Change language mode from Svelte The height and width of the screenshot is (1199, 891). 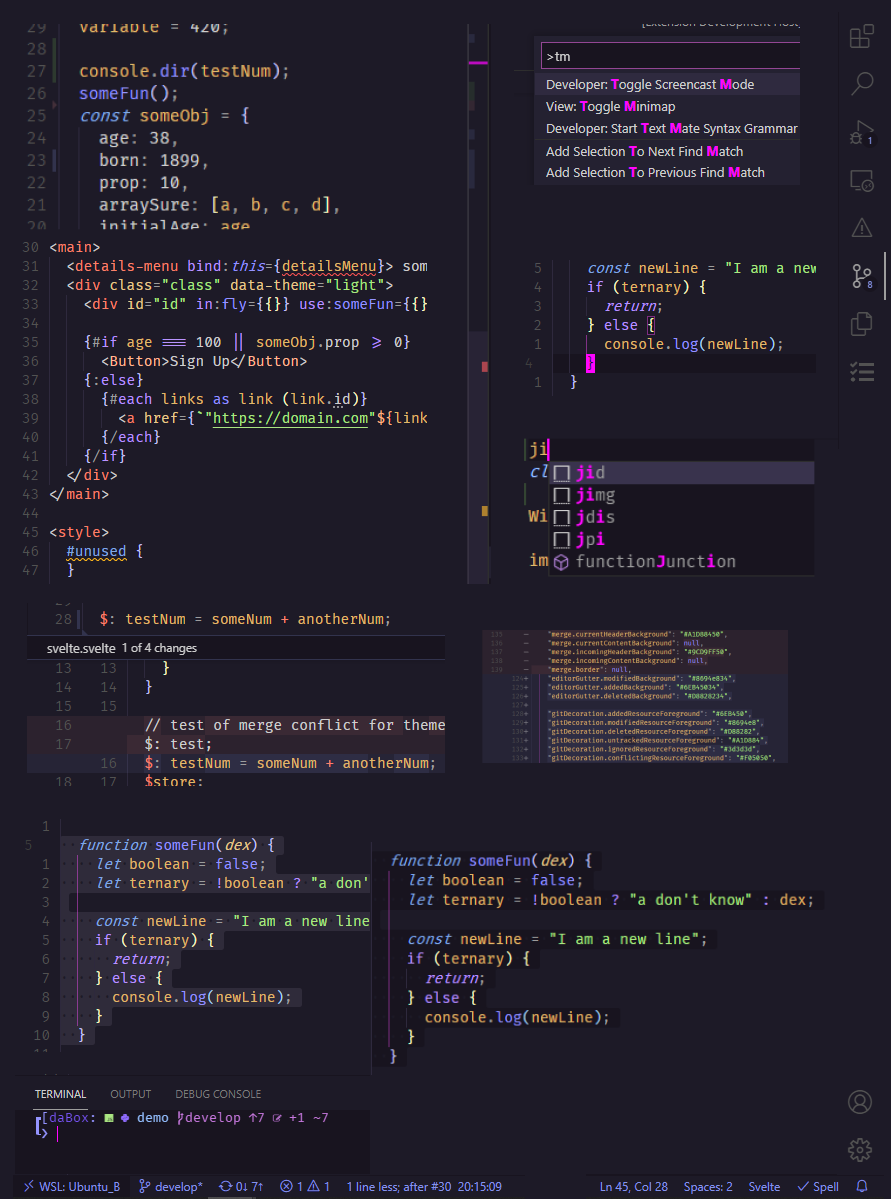[x=764, y=1187]
